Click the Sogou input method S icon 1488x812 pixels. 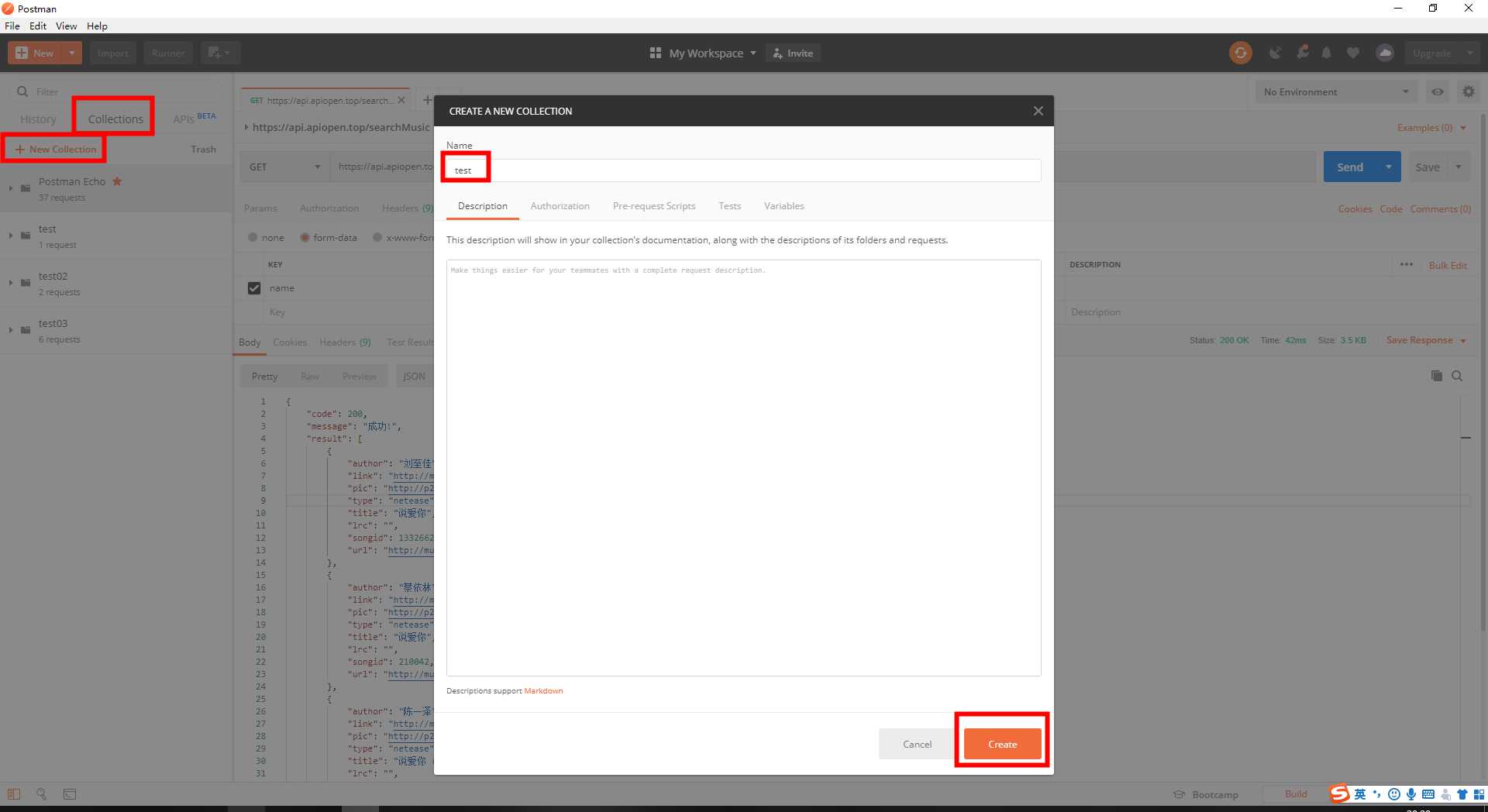coord(1339,793)
